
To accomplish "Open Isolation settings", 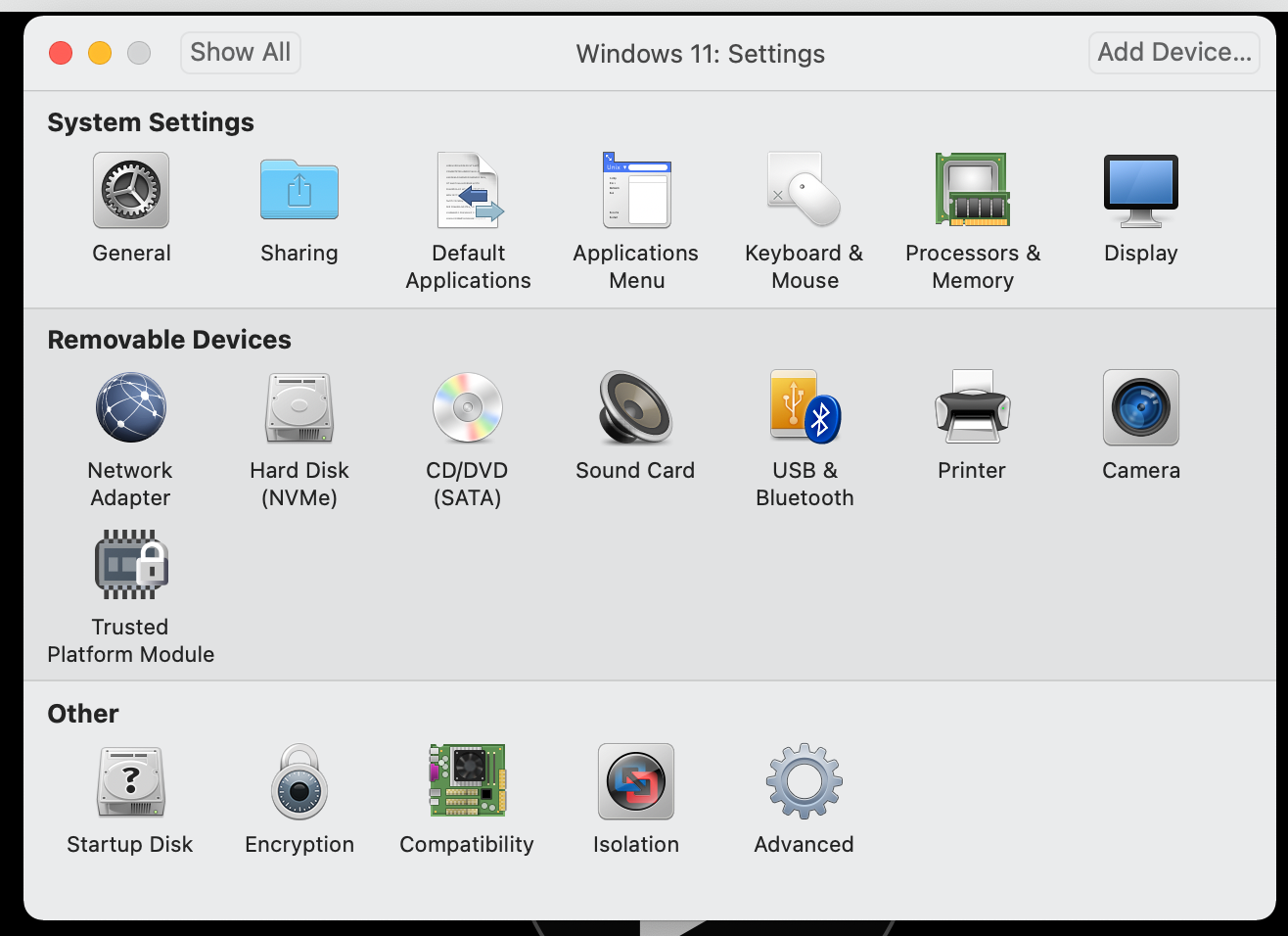I will point(636,782).
